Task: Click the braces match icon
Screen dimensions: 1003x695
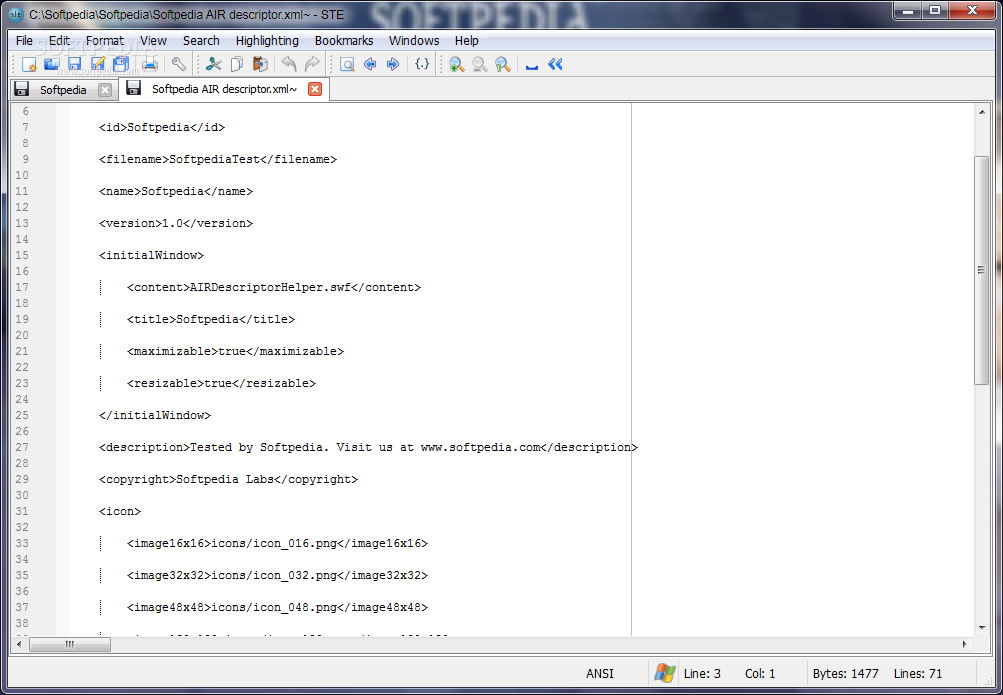Action: pyautogui.click(x=422, y=64)
